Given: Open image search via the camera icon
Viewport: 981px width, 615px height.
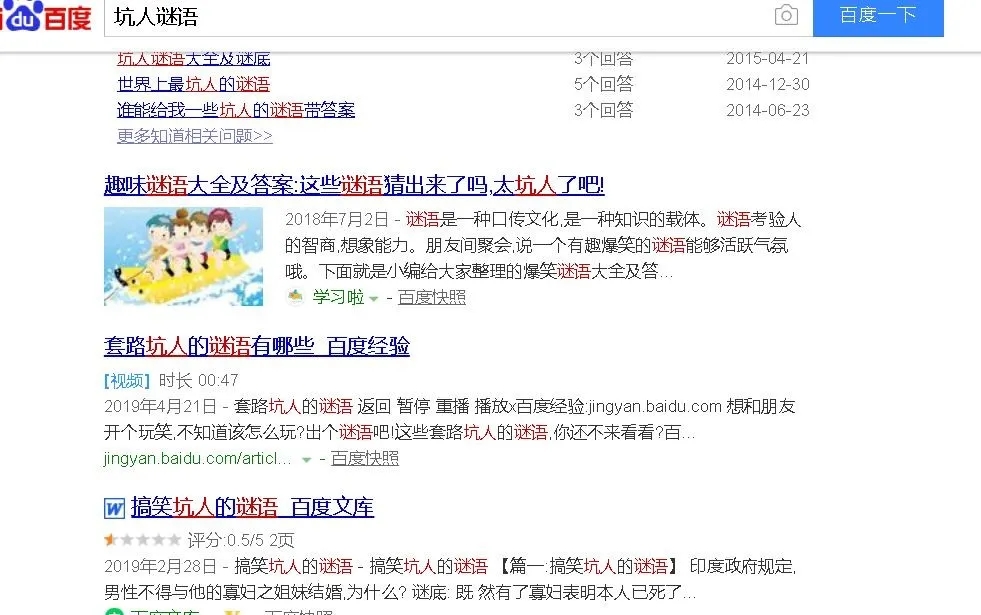Looking at the screenshot, I should [786, 17].
